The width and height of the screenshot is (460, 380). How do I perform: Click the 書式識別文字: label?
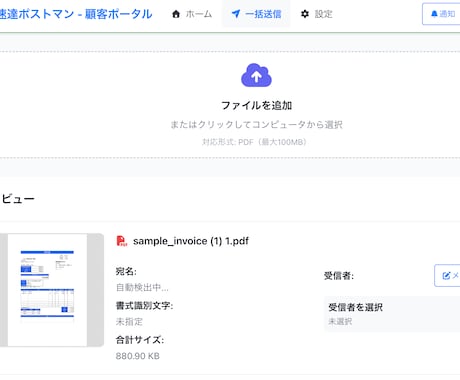(x=144, y=306)
